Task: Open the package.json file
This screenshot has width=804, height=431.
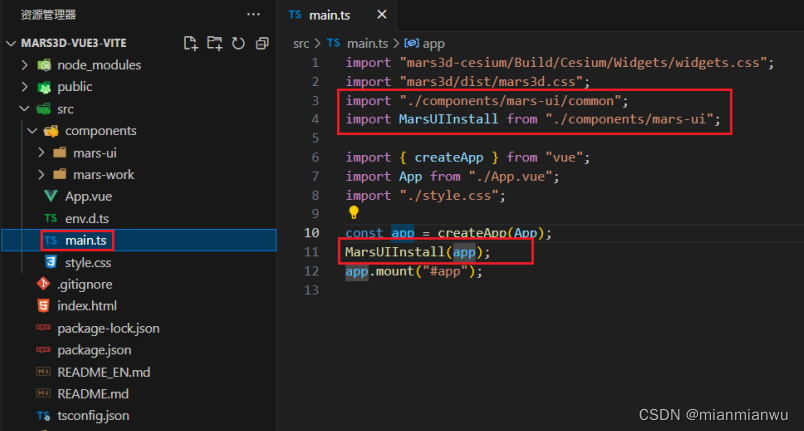Action: point(96,350)
